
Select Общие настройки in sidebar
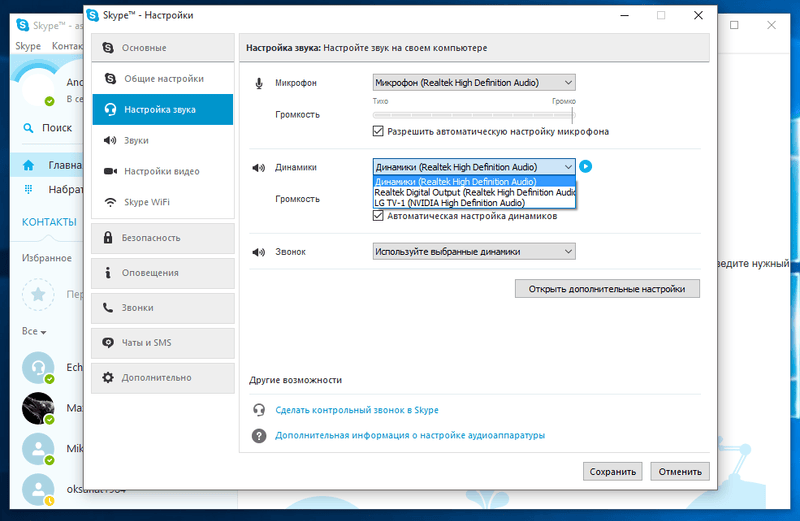point(163,79)
